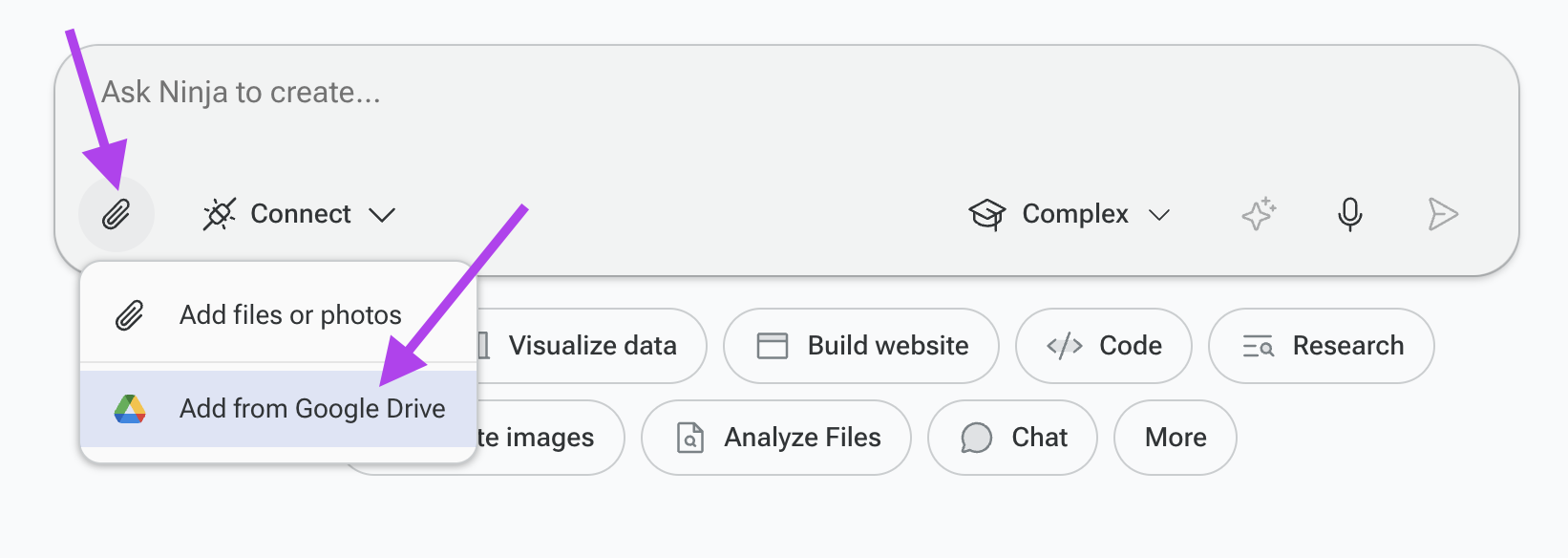The height and width of the screenshot is (558, 1568).
Task: Click the send arrow icon
Action: (1442, 214)
